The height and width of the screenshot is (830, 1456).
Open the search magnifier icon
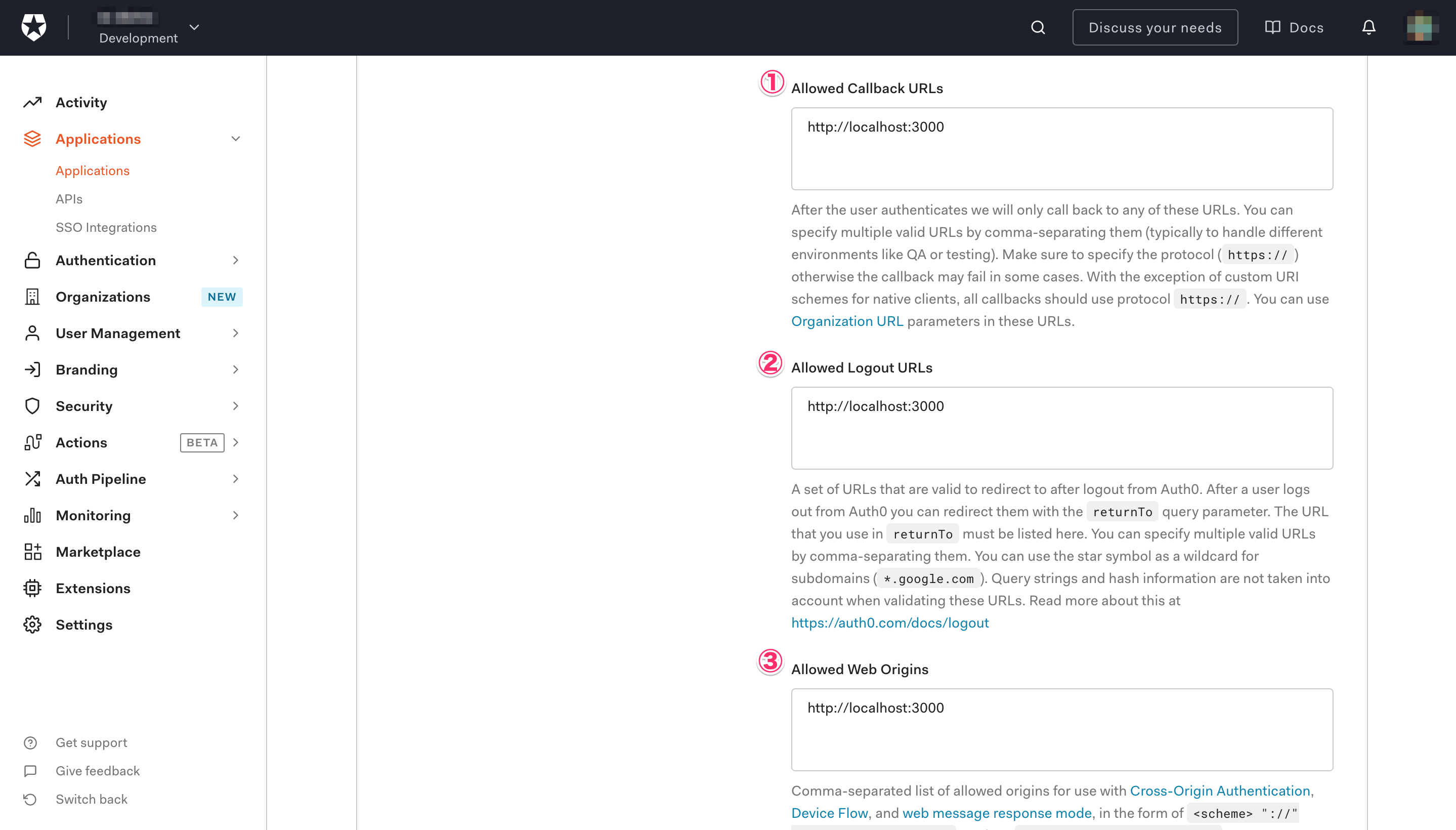[1038, 27]
